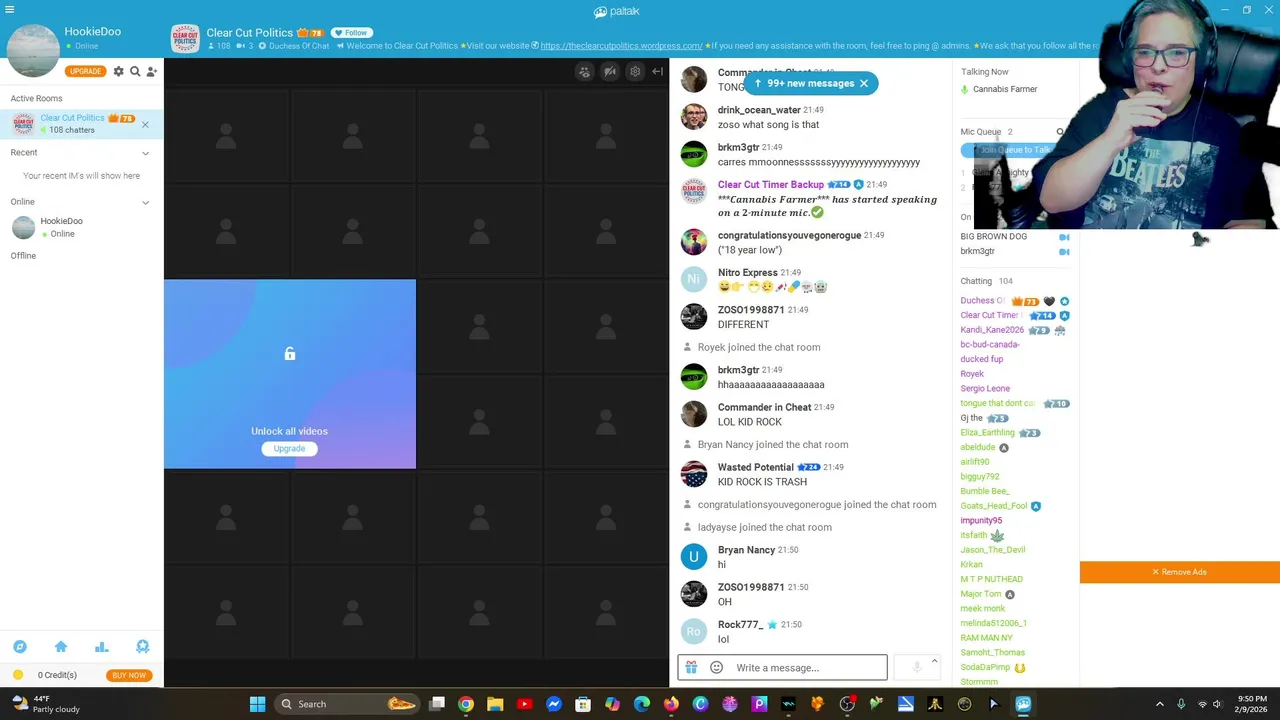
Task: Select Kandi_Kane2026 in the chatting list
Action: (992, 330)
